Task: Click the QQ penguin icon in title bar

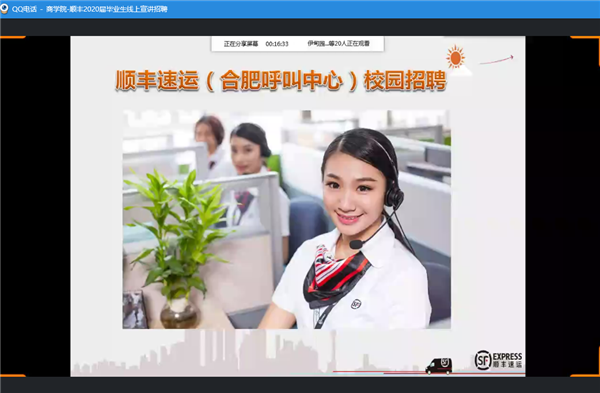Action: pos(4,8)
